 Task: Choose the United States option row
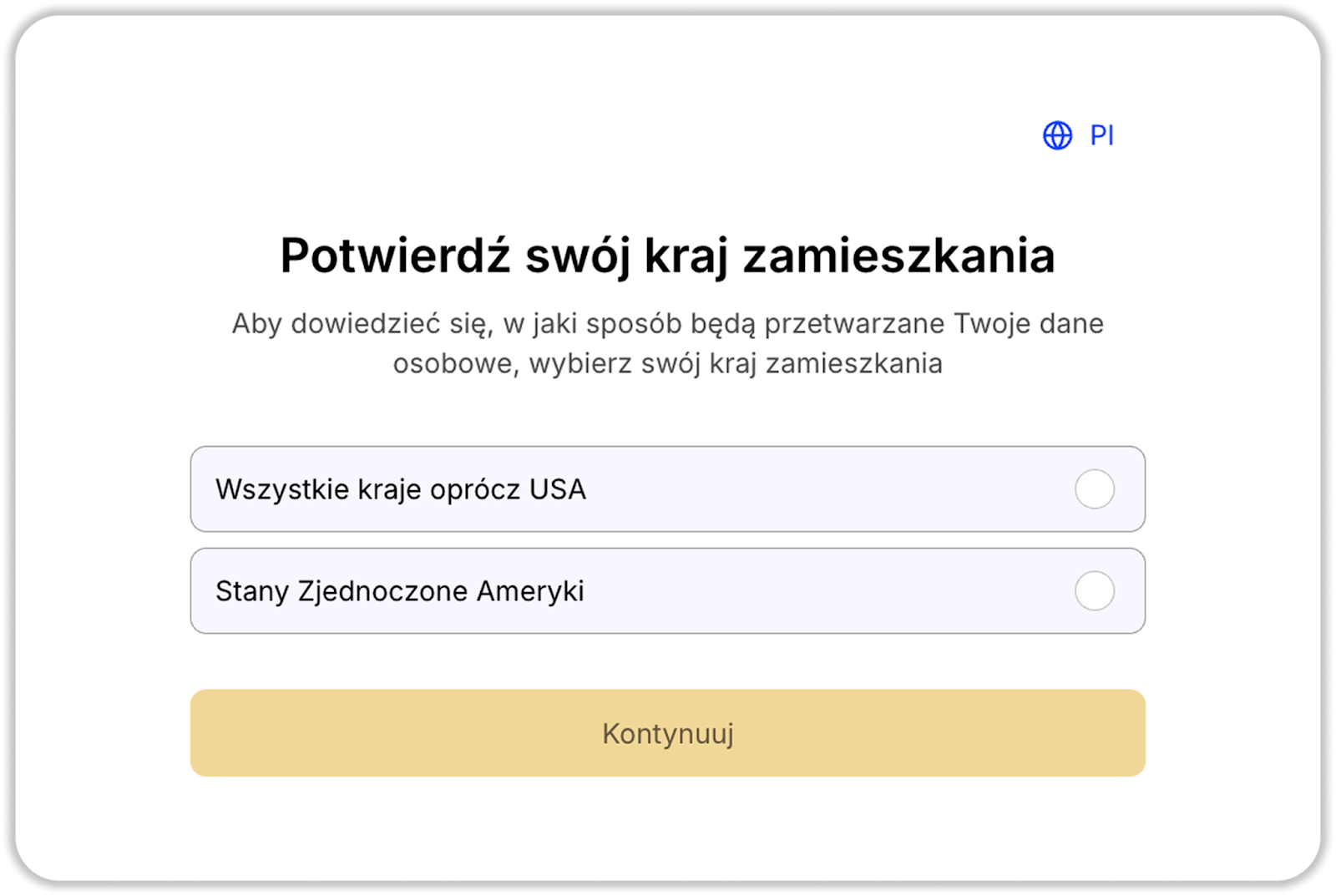click(667, 591)
